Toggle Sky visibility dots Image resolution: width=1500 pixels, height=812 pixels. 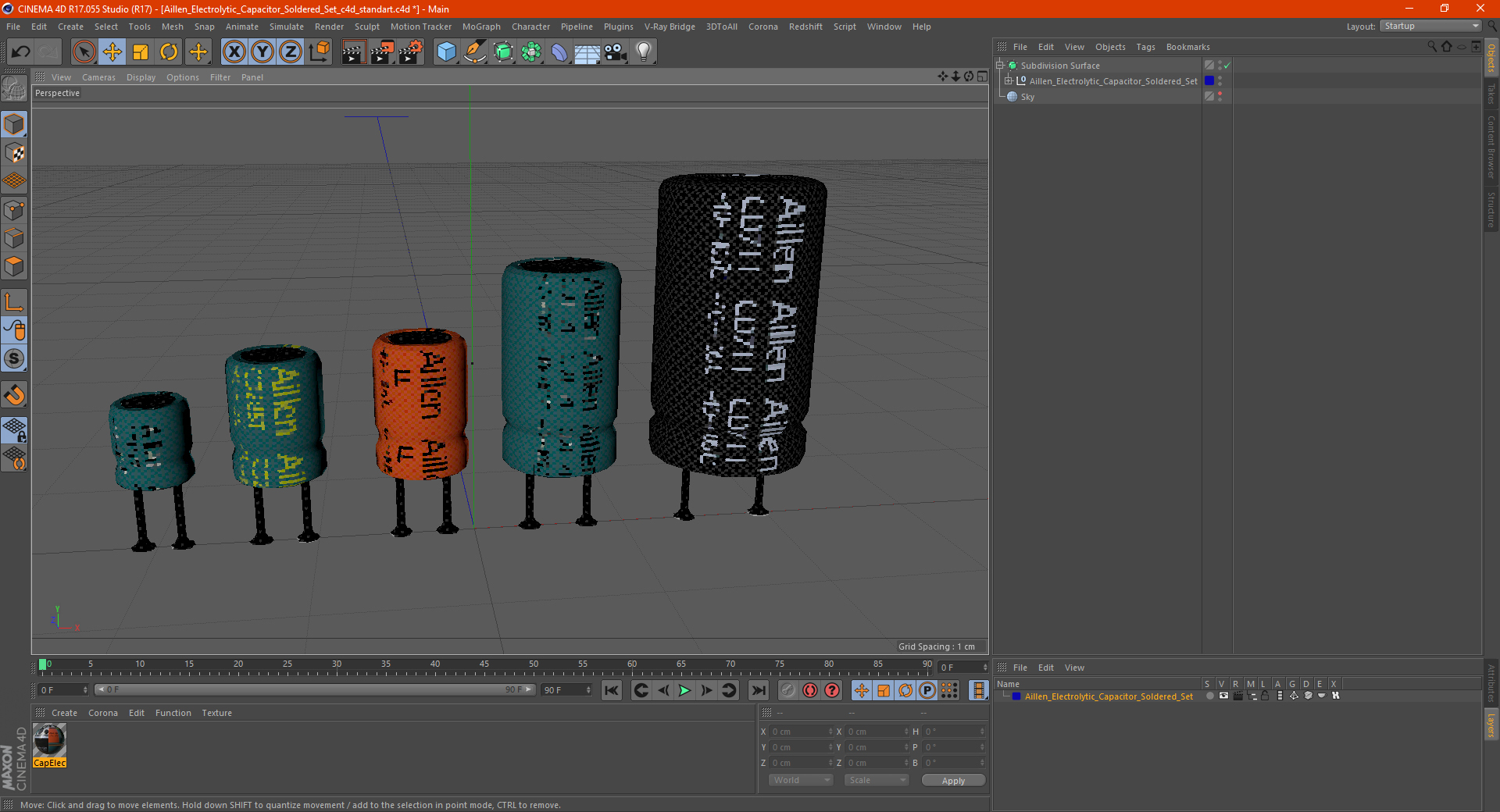[1220, 97]
